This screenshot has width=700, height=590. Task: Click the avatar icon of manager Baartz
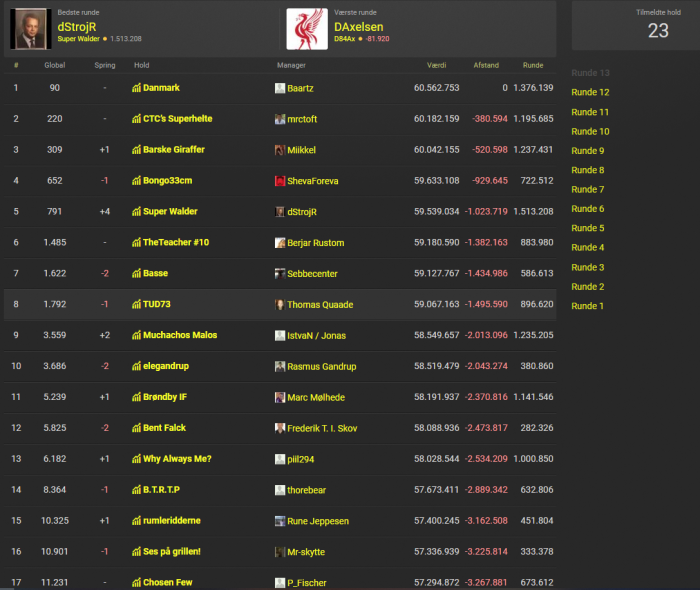point(280,88)
